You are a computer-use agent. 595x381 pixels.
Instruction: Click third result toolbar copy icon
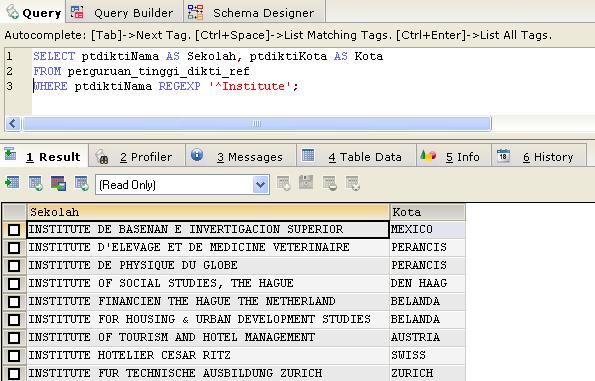point(58,184)
